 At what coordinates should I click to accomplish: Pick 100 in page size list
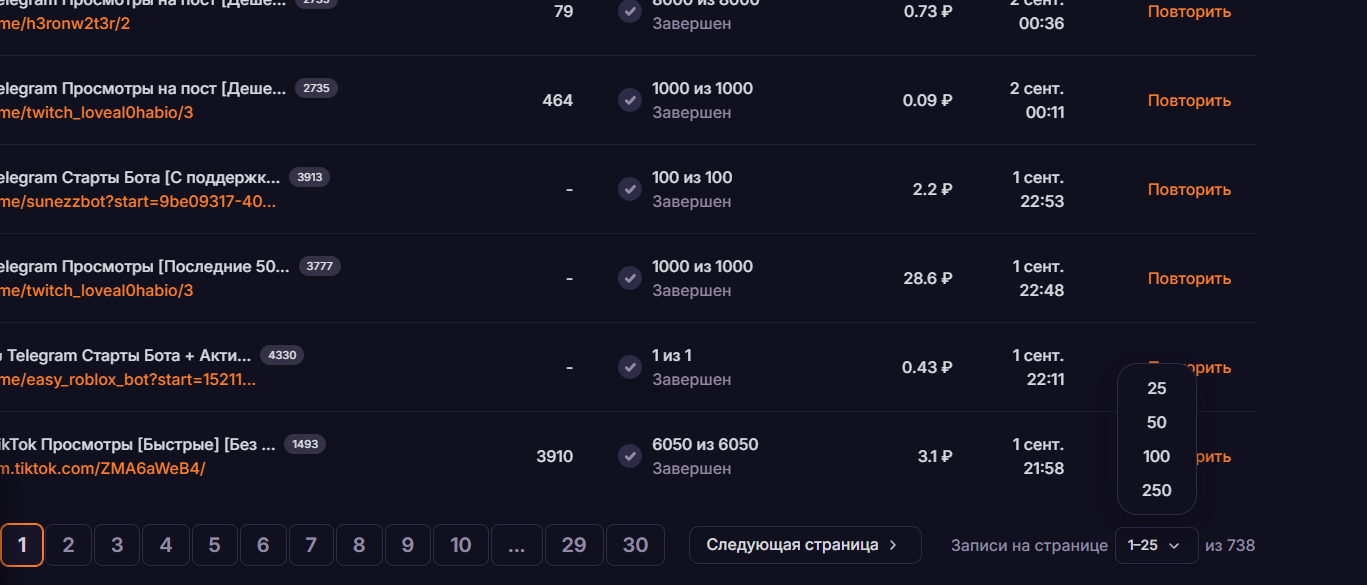click(1156, 456)
